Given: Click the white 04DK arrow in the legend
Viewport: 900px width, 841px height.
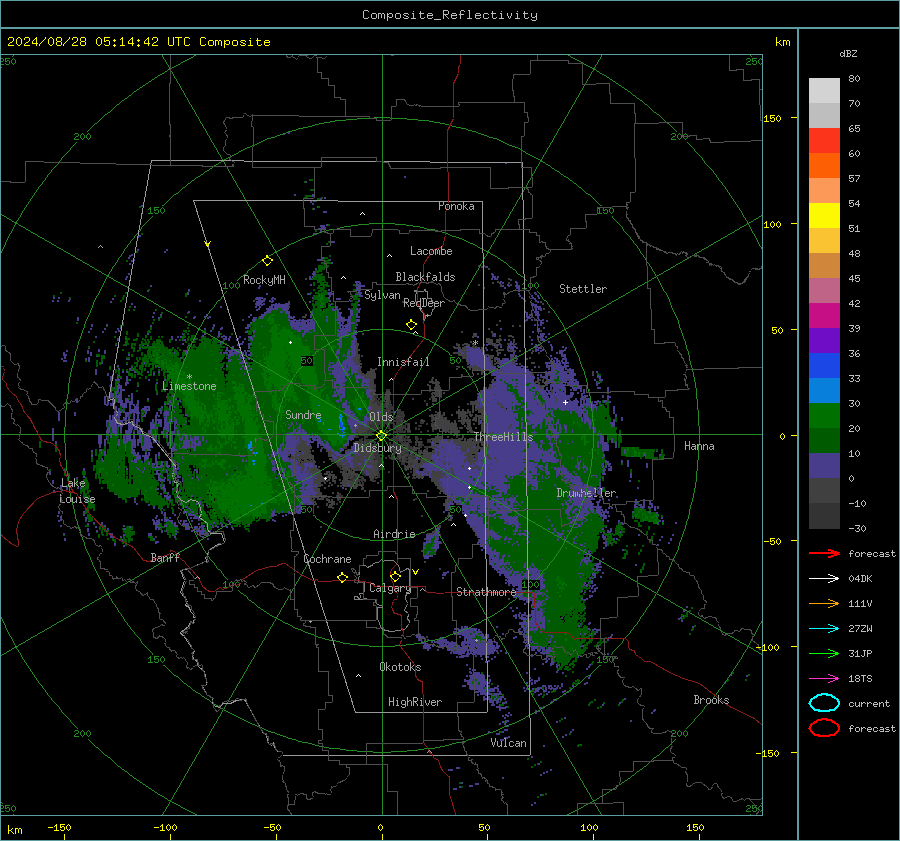Looking at the screenshot, I should click(x=824, y=578).
